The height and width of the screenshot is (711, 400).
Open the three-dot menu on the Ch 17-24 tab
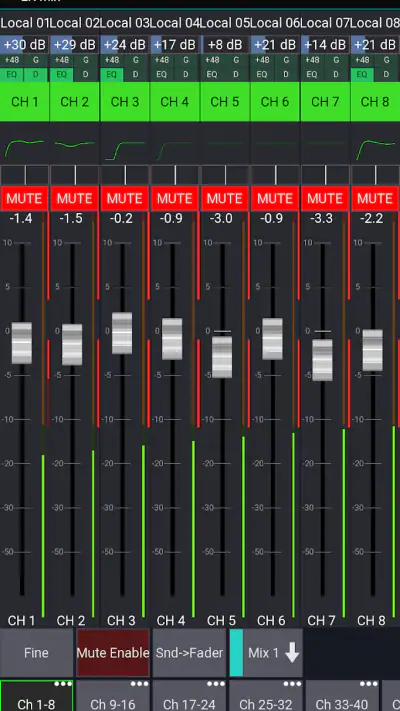(x=216, y=684)
